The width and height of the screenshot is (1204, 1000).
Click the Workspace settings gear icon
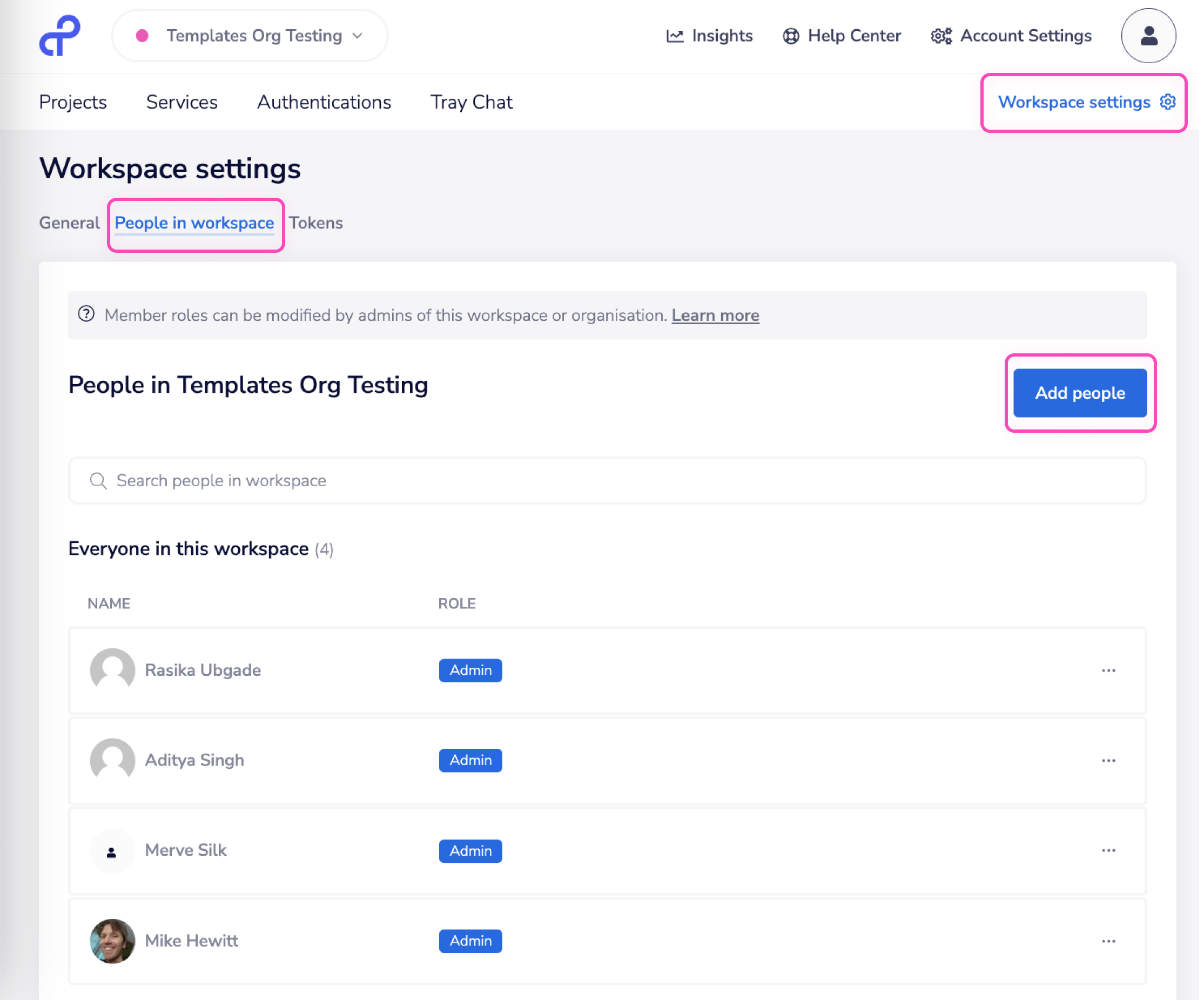pos(1167,102)
